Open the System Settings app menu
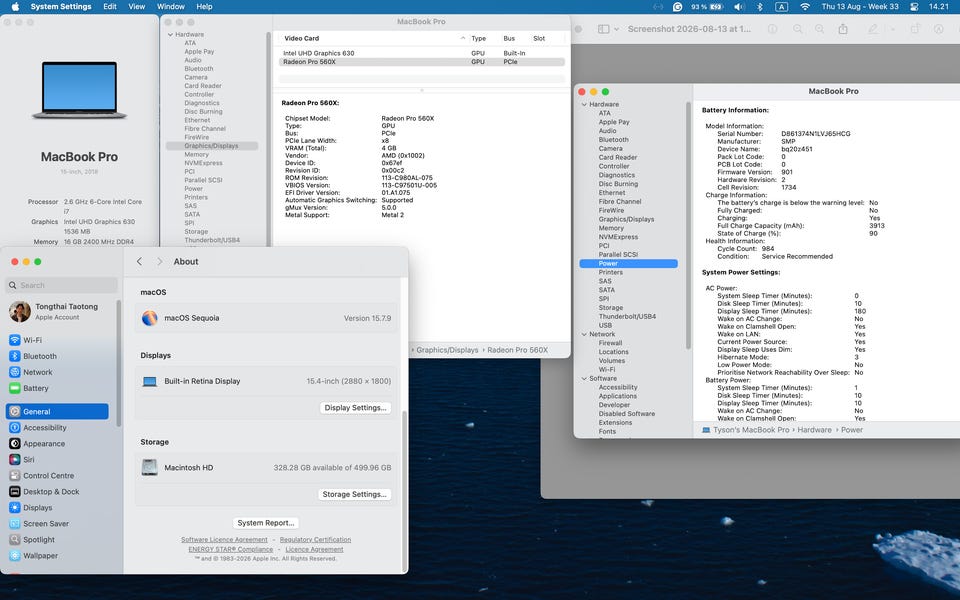Image resolution: width=960 pixels, height=600 pixels. tap(61, 7)
